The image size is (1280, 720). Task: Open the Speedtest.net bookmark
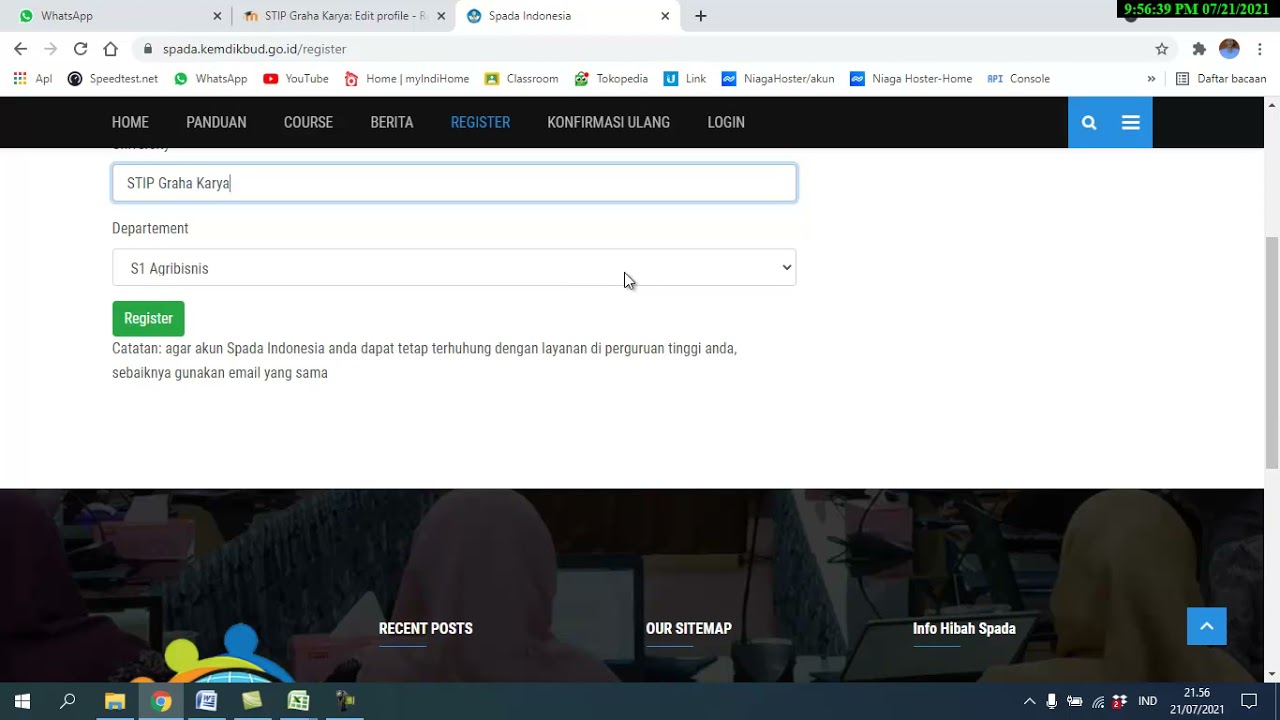(113, 78)
